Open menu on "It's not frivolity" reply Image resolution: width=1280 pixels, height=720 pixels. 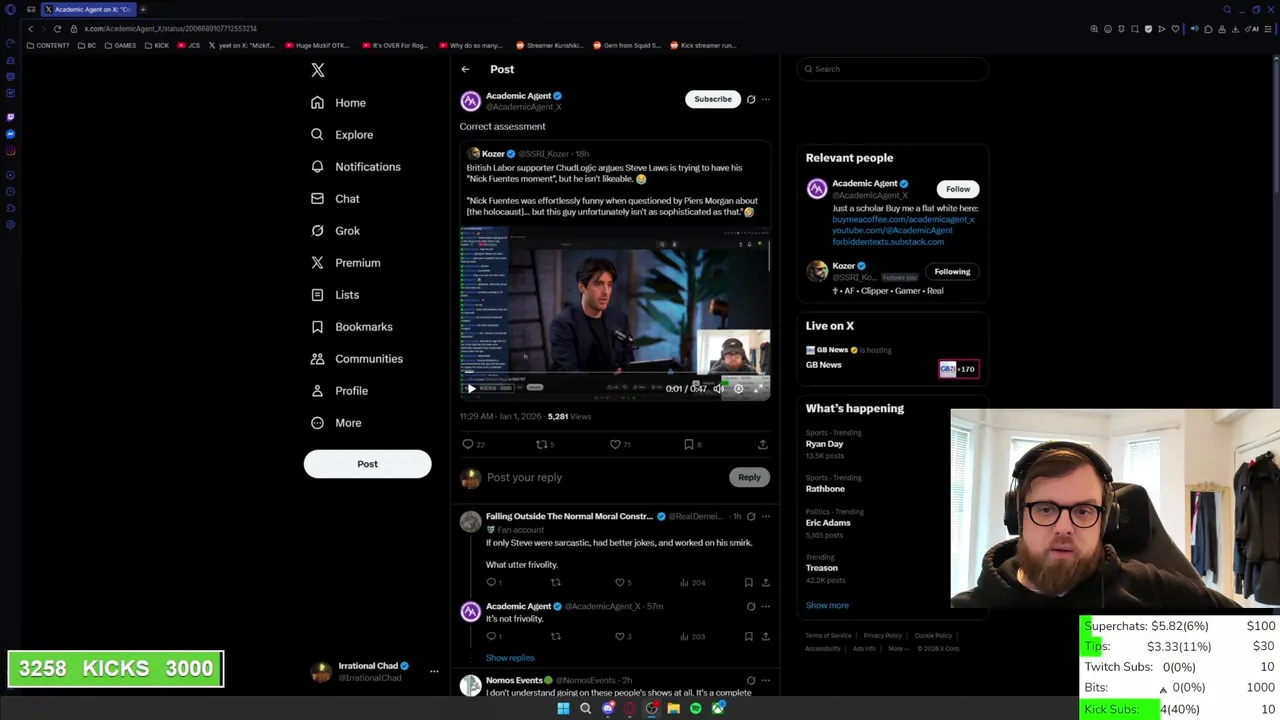pyautogui.click(x=766, y=606)
